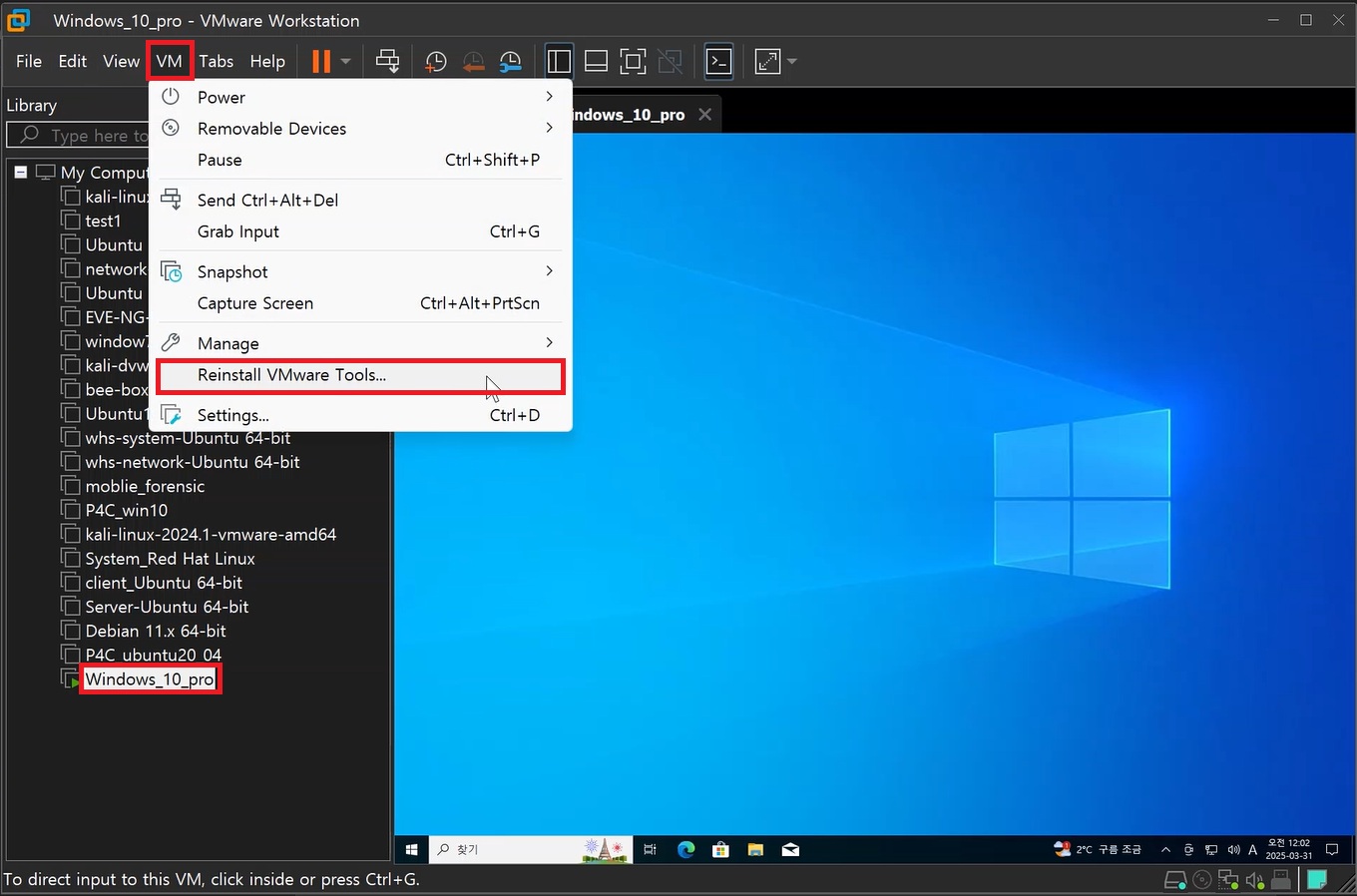This screenshot has width=1357, height=896.
Task: Open the snapshot manager wrench-clock icon
Action: coord(510,62)
